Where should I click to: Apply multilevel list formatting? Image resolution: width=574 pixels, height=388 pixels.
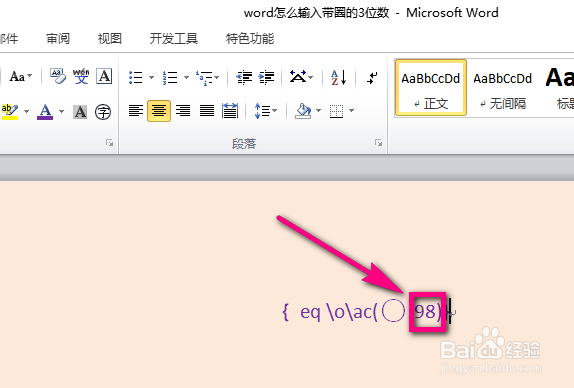coord(204,78)
